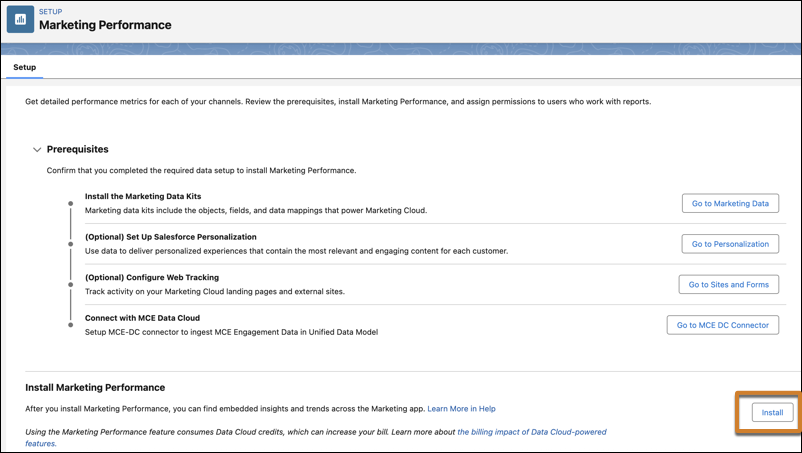The width and height of the screenshot is (802, 453).
Task: Select 'Install the Marketing Data Kits' step title
Action: 143,196
